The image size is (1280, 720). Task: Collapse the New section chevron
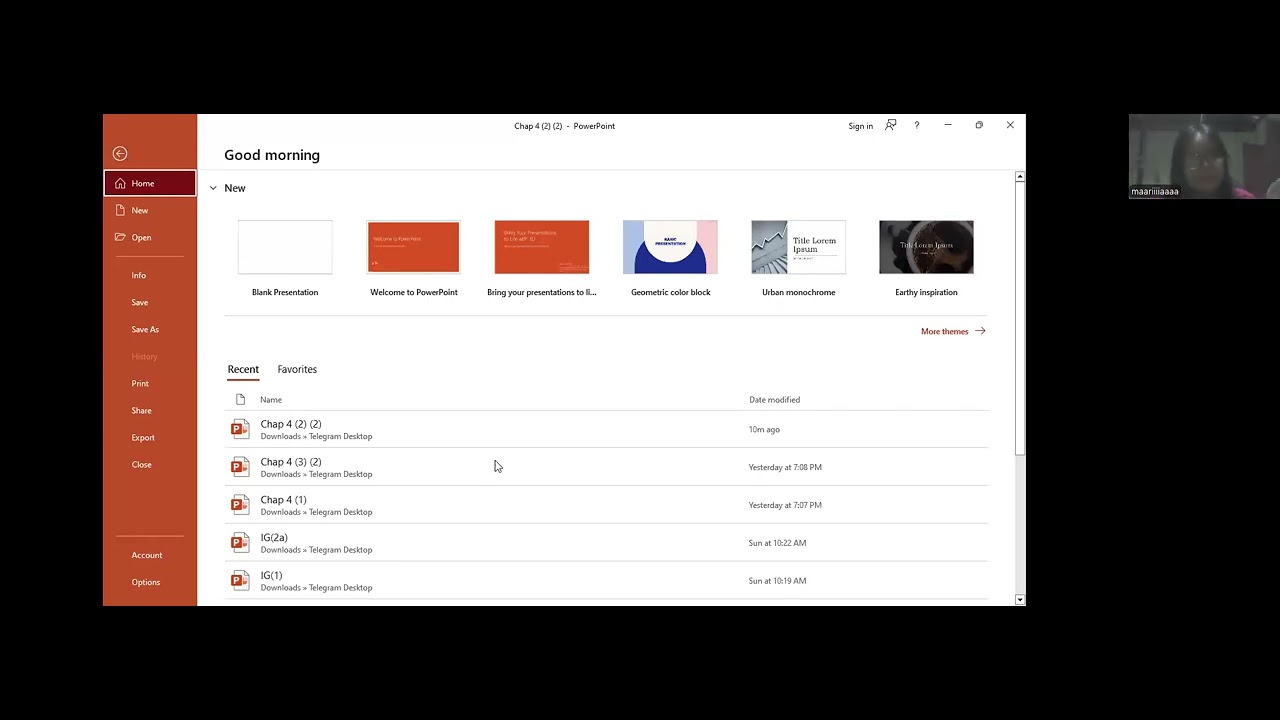click(213, 188)
